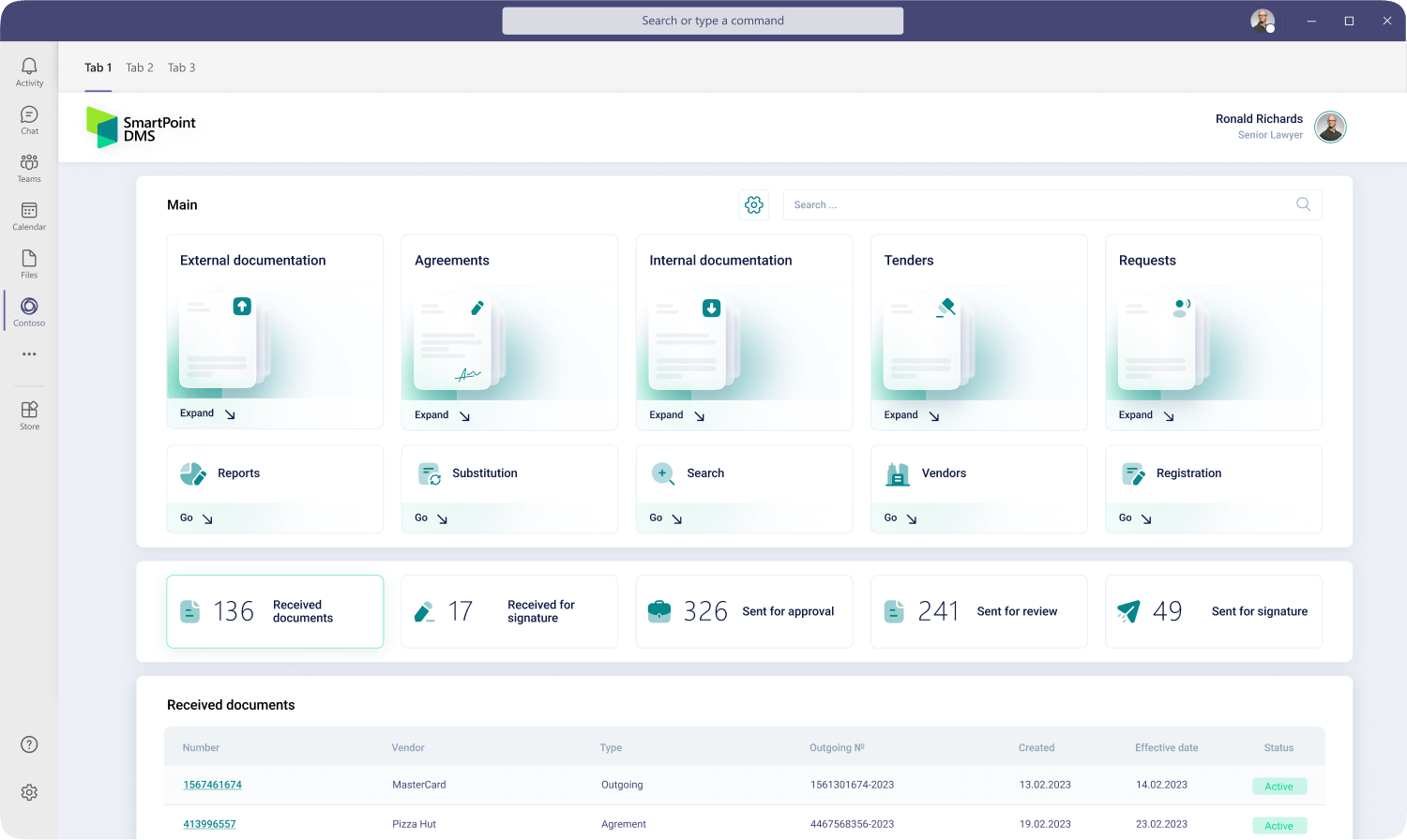Open document number 1567461674
The width and height of the screenshot is (1407, 840).
click(x=212, y=785)
